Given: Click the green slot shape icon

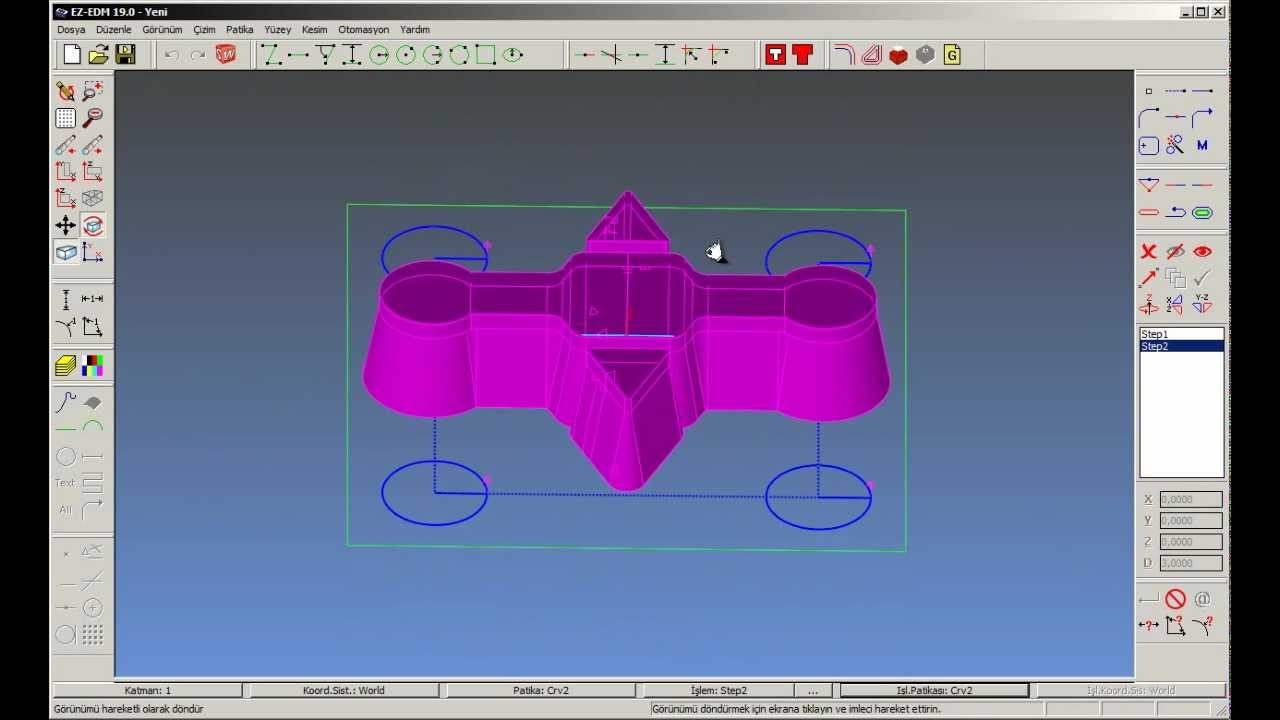Looking at the screenshot, I should point(1202,212).
